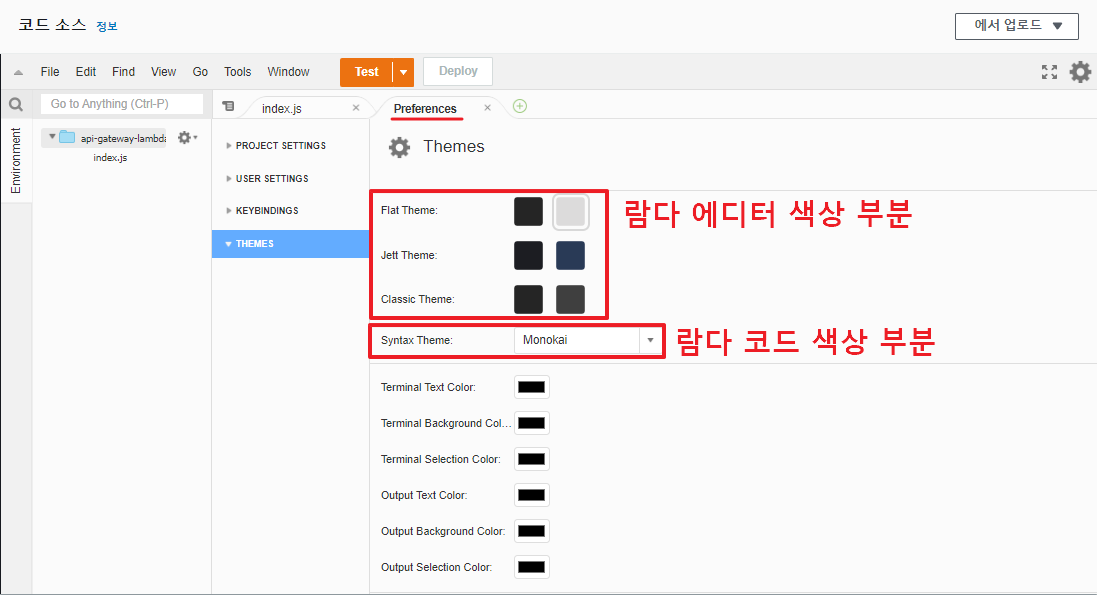Switch to the Preferences tab
1097x595 pixels.
pyautogui.click(x=425, y=108)
